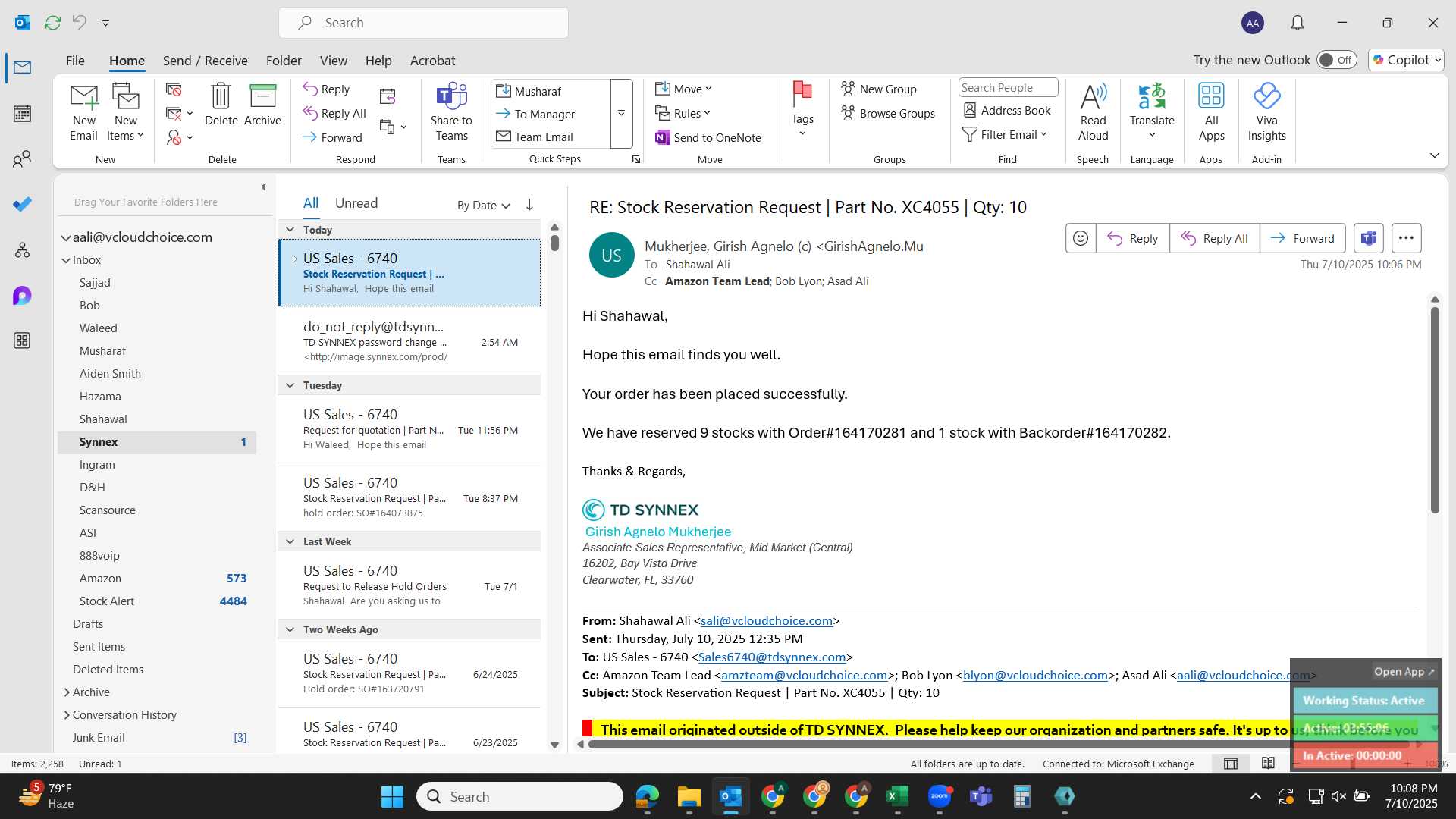The width and height of the screenshot is (1456, 819).
Task: Open the View tab
Action: [x=333, y=61]
